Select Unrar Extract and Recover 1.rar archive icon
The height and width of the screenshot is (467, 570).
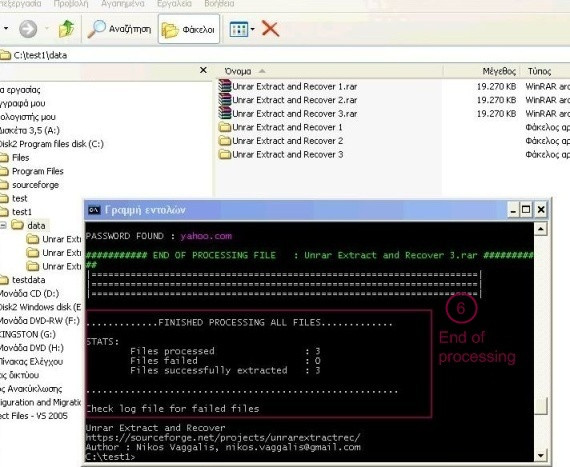tap(225, 86)
